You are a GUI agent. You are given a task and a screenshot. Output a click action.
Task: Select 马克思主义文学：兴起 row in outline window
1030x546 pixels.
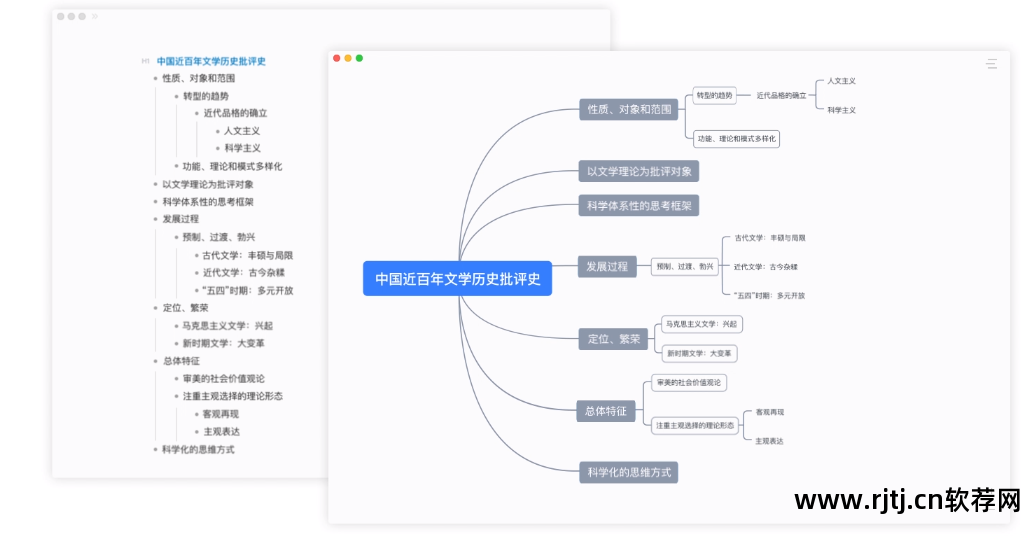coord(227,326)
